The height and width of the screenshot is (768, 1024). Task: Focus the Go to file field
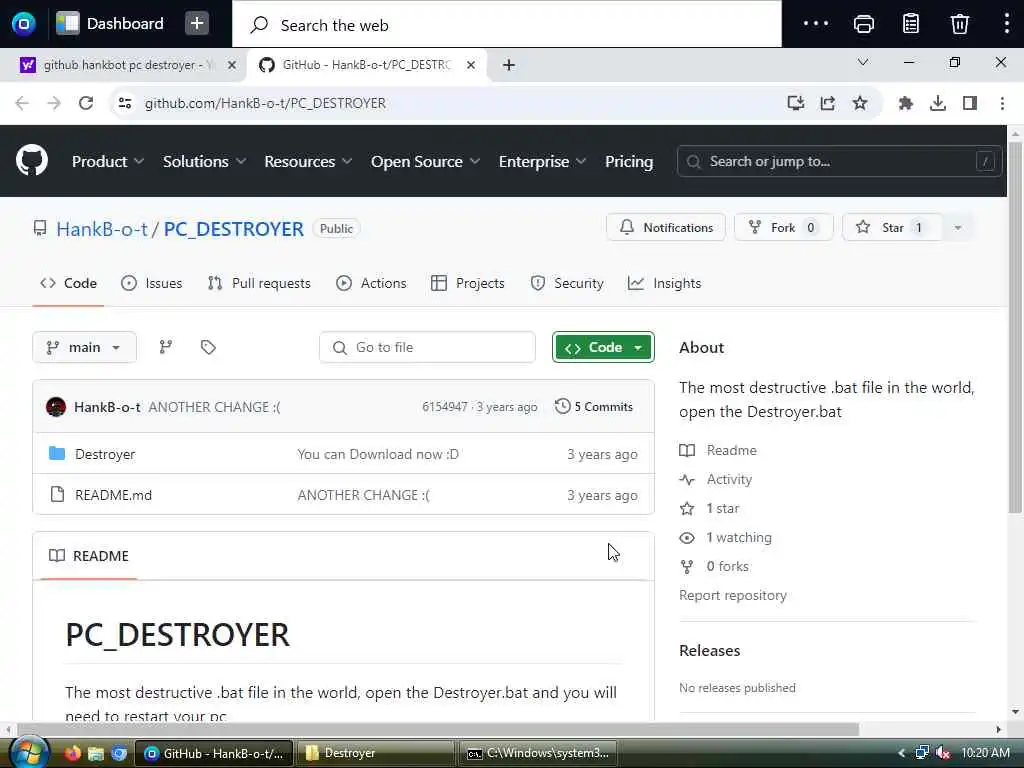click(427, 347)
